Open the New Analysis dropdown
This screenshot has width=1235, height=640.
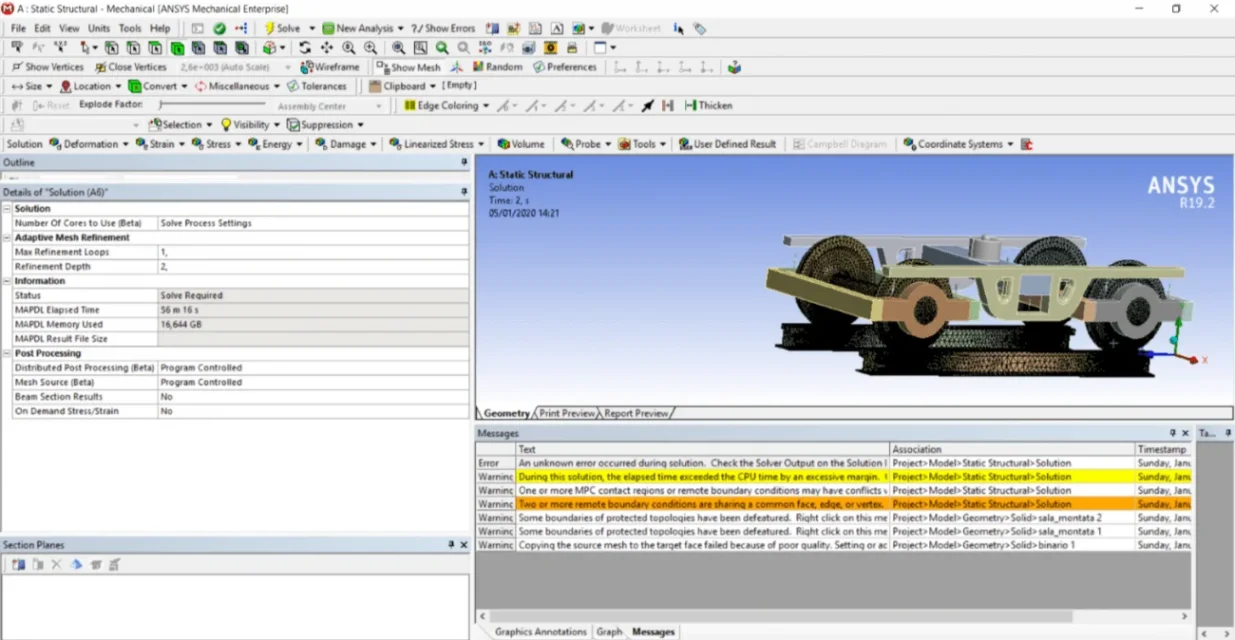(x=400, y=28)
